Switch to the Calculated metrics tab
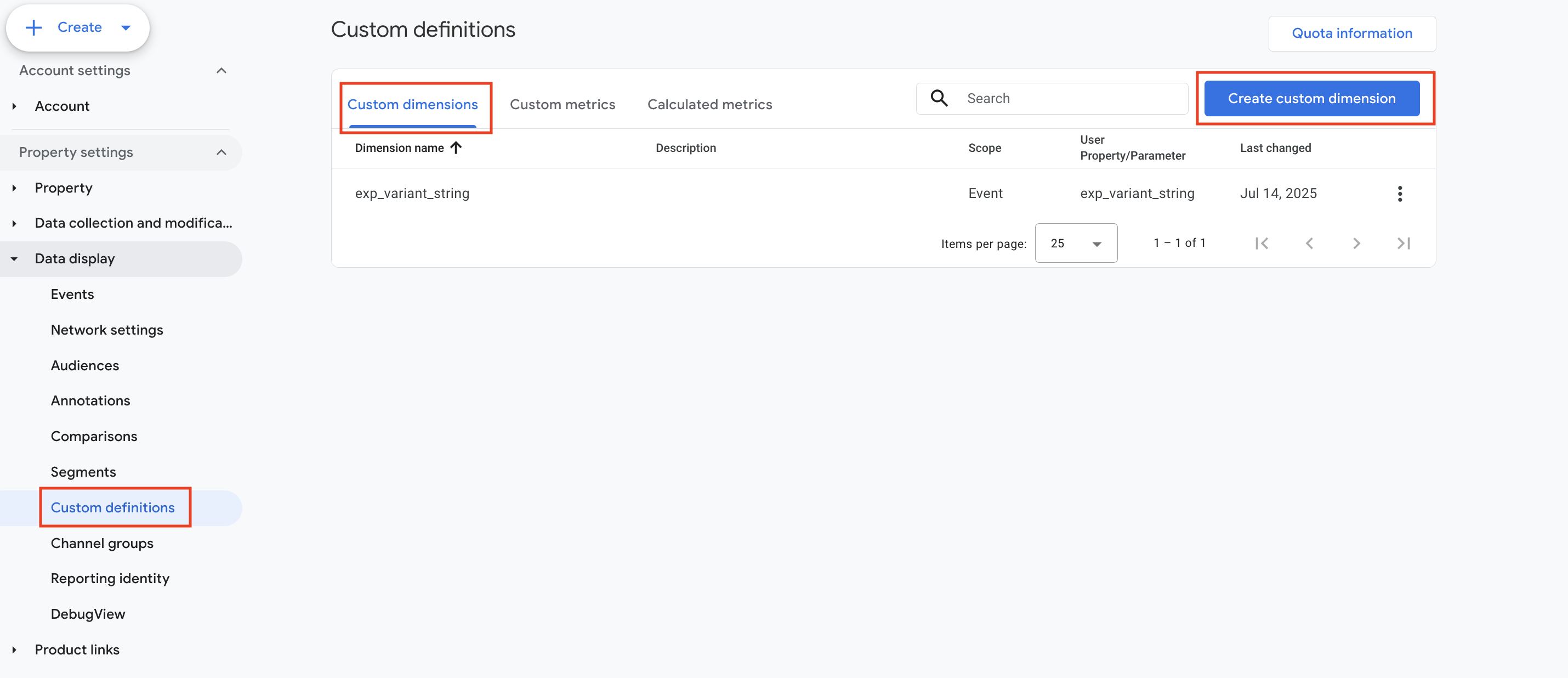 click(x=709, y=104)
